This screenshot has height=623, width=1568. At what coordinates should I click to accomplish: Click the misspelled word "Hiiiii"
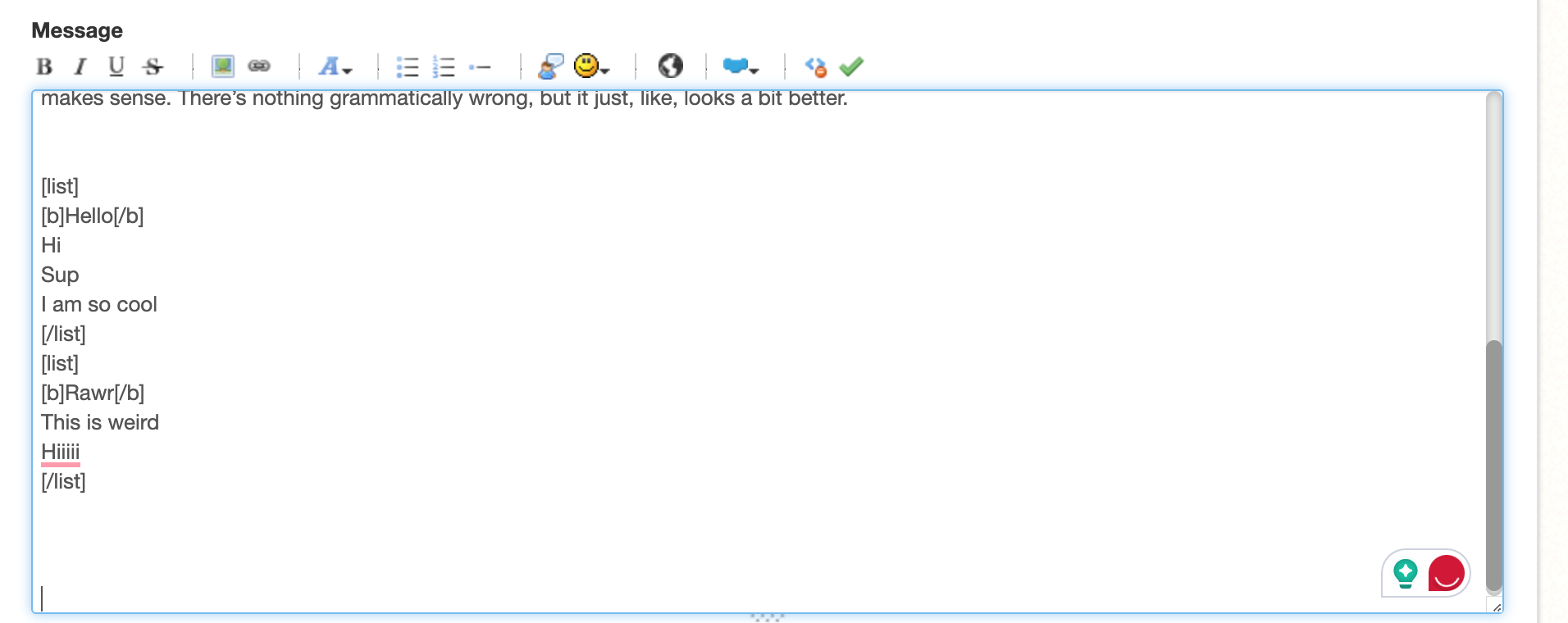(61, 452)
